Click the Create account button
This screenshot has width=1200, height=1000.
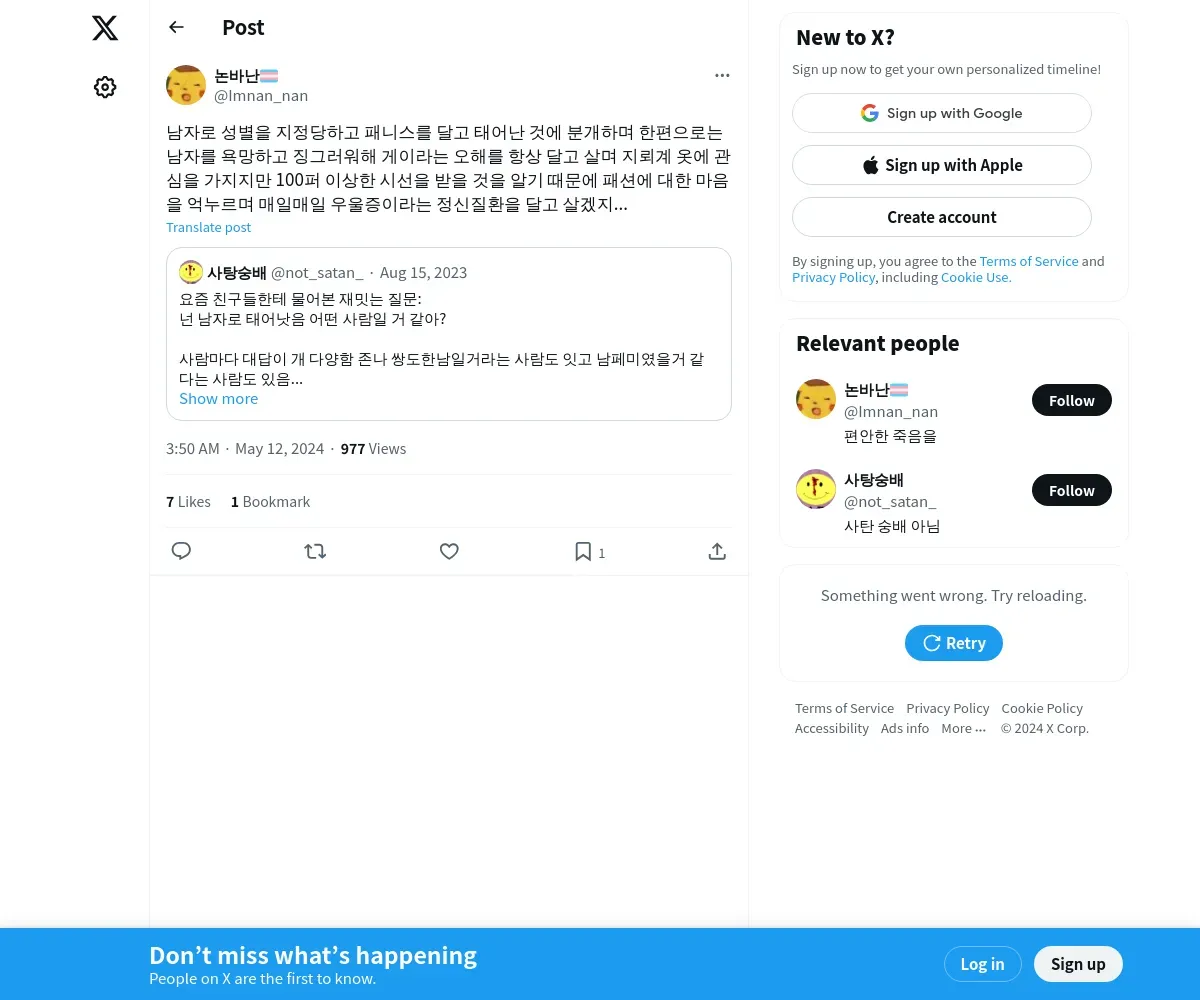click(942, 217)
